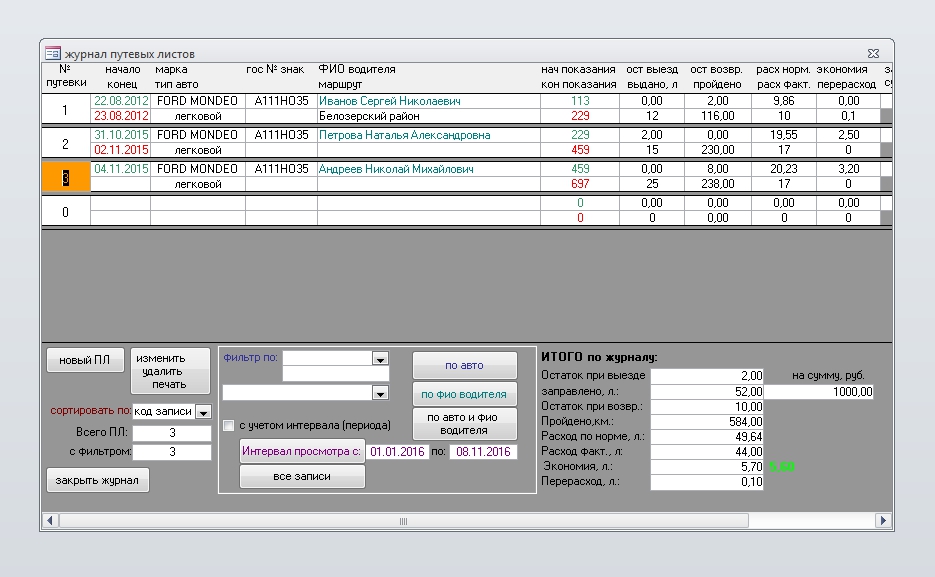
Task: Apply 'по авто и фио водителя' filter
Action: pos(464,424)
